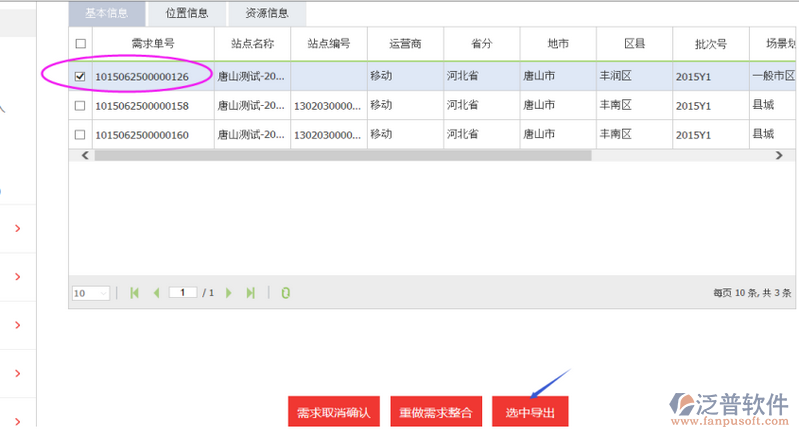
Task: Refresh the table with the green reload icon
Action: coord(285,293)
